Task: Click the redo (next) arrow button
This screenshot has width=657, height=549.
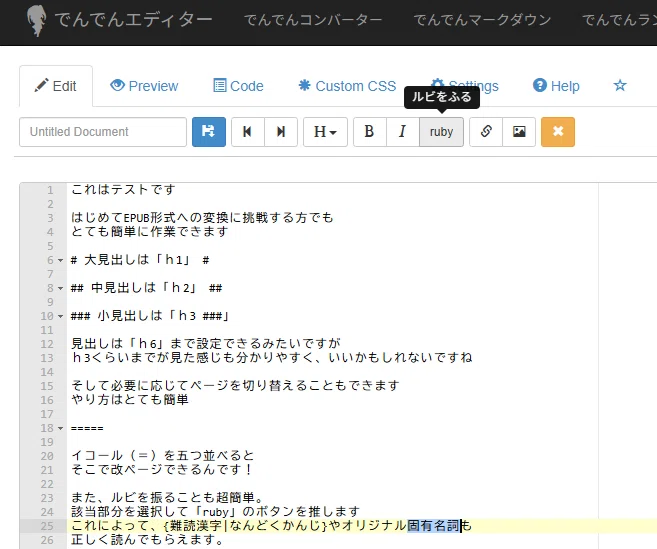Action: (281, 132)
